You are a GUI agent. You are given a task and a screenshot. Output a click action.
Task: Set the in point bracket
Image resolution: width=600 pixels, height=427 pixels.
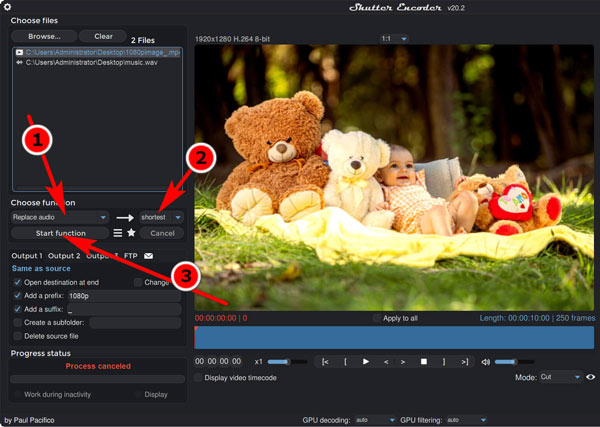click(345, 362)
